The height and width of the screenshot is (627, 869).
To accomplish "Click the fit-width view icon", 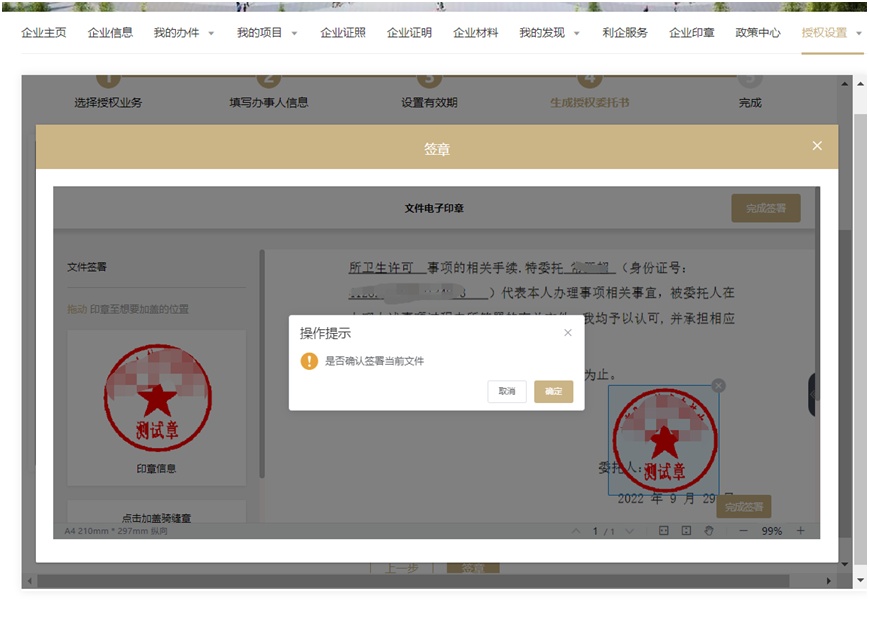I will pos(664,531).
